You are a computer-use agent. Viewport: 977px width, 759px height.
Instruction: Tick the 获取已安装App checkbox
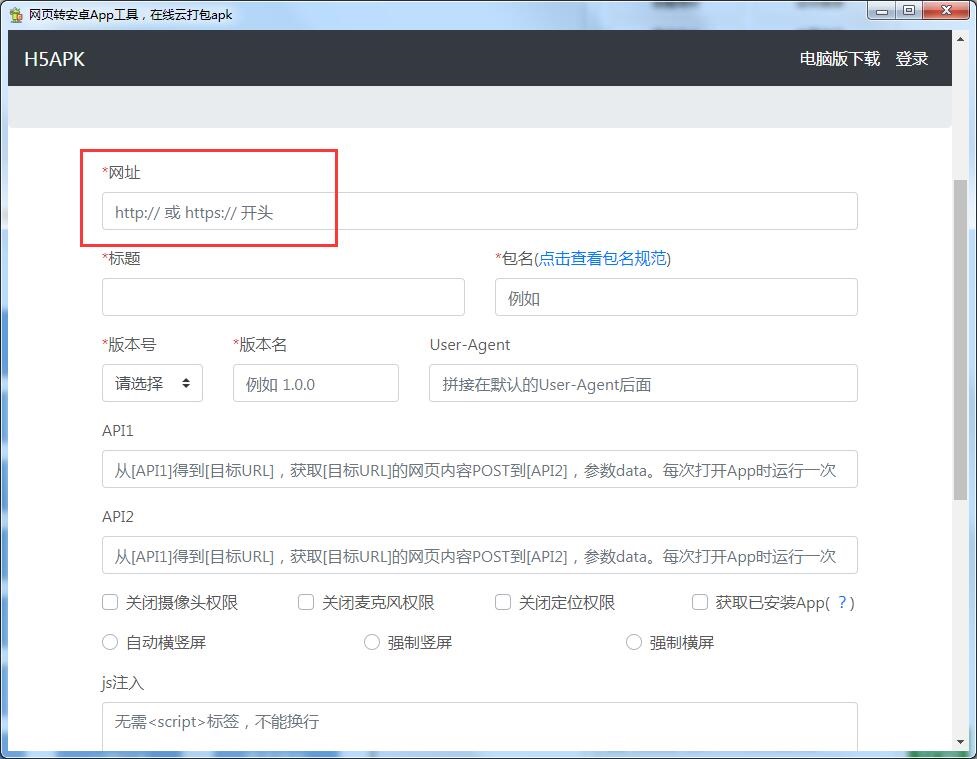pos(700,602)
